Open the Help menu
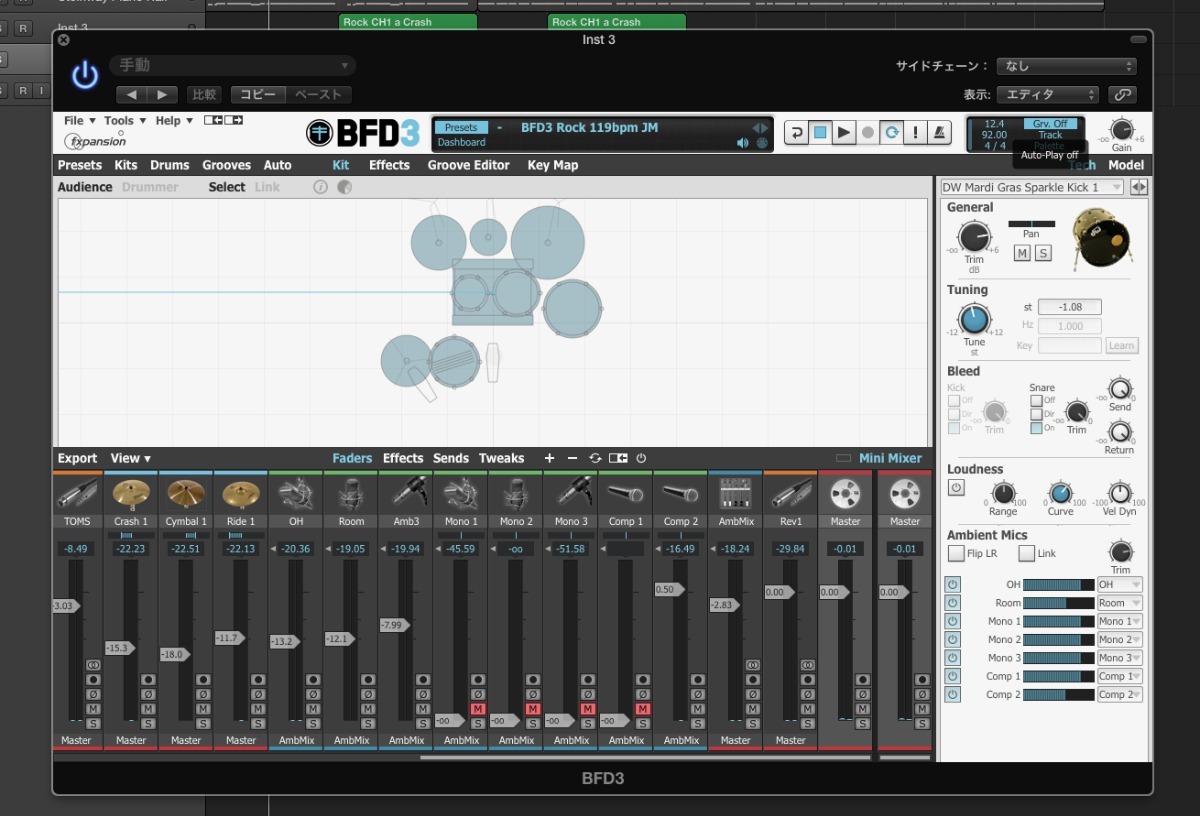The image size is (1200, 816). 174,121
